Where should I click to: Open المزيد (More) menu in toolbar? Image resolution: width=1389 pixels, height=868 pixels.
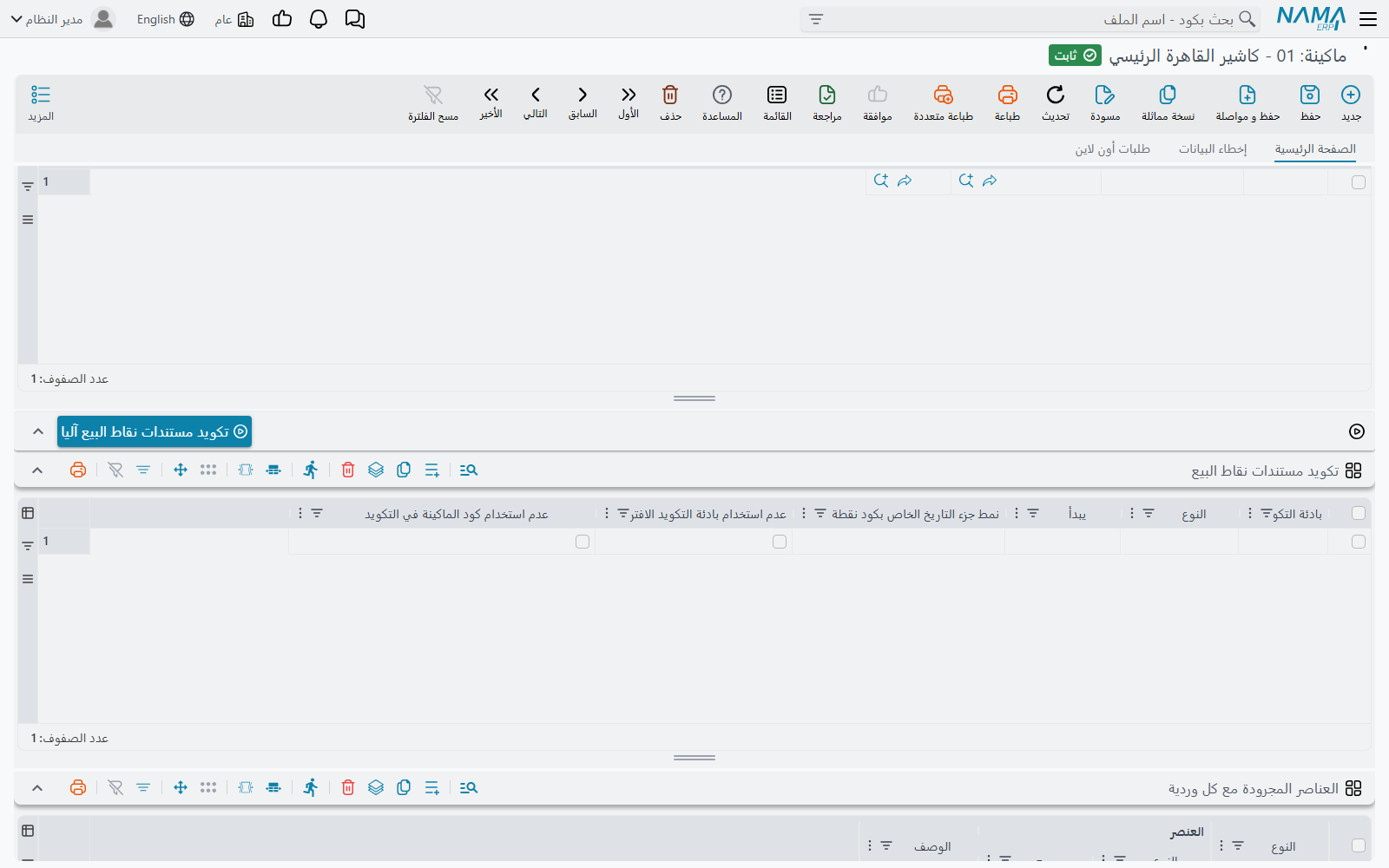pyautogui.click(x=41, y=102)
